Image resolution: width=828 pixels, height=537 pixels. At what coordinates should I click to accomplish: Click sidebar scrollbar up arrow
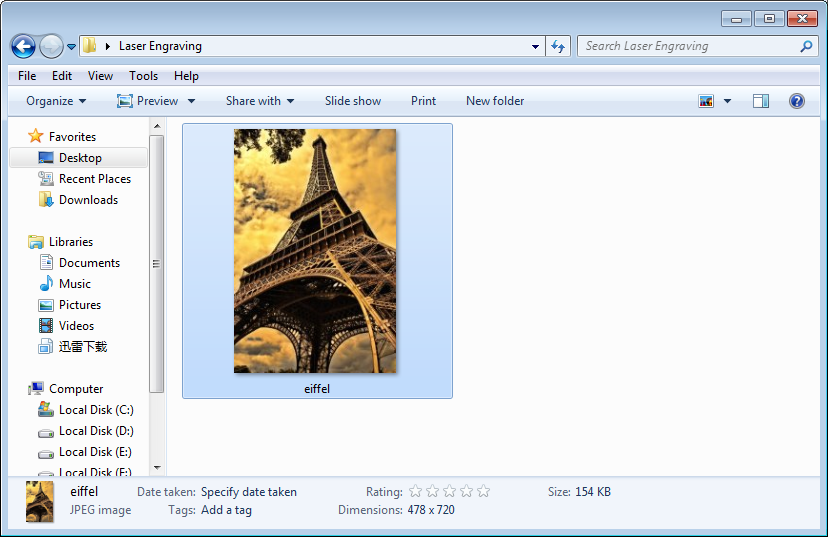click(157, 126)
